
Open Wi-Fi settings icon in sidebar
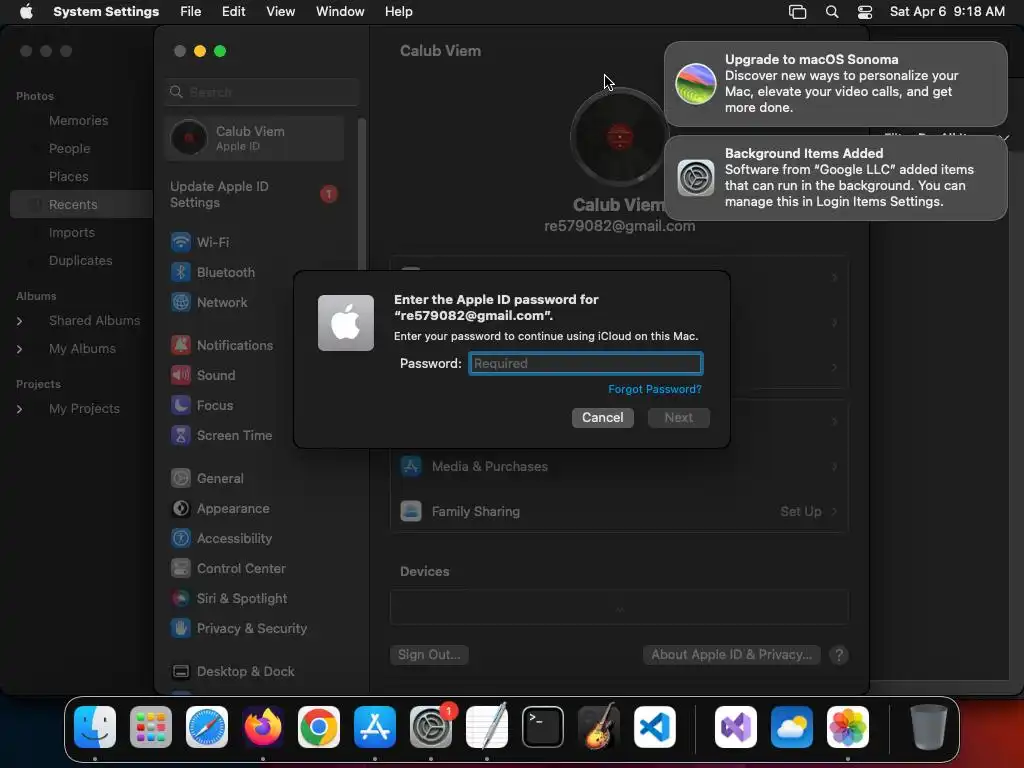[x=180, y=242]
